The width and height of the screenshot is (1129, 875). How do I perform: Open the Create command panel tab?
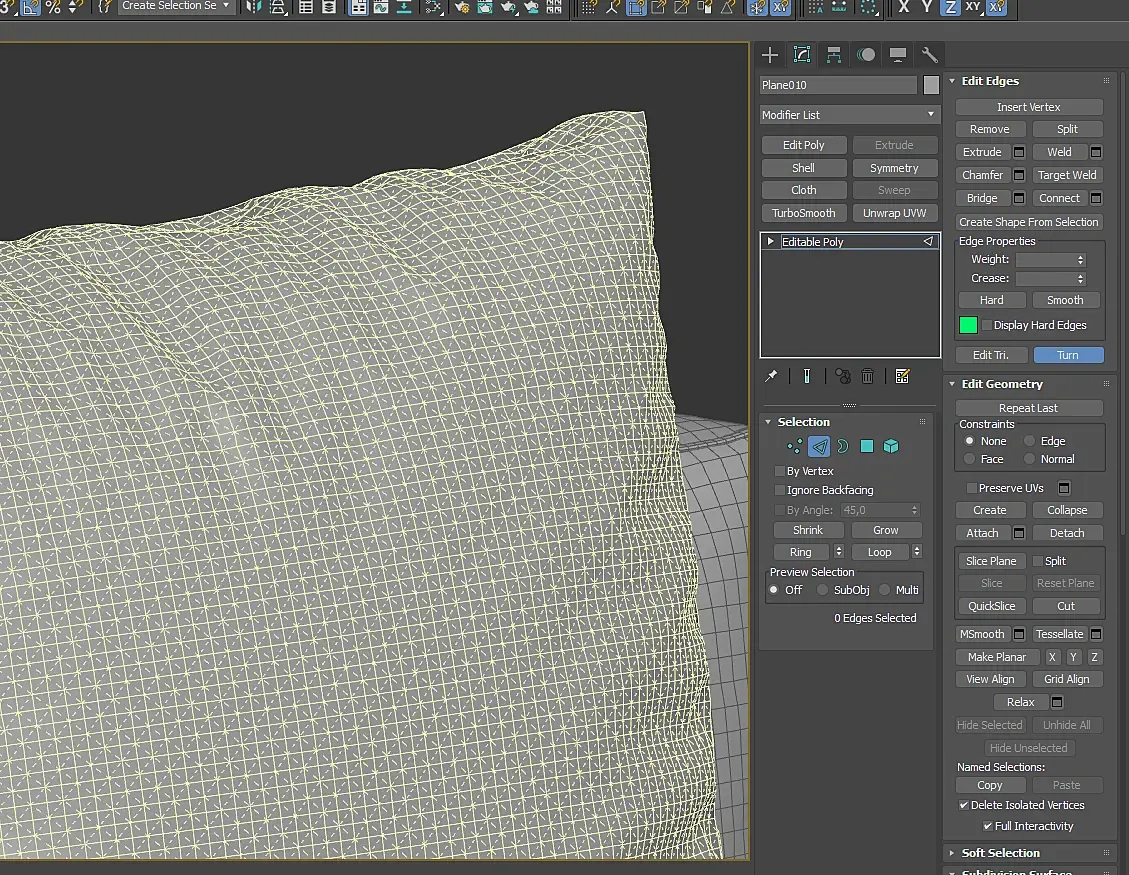tap(770, 55)
